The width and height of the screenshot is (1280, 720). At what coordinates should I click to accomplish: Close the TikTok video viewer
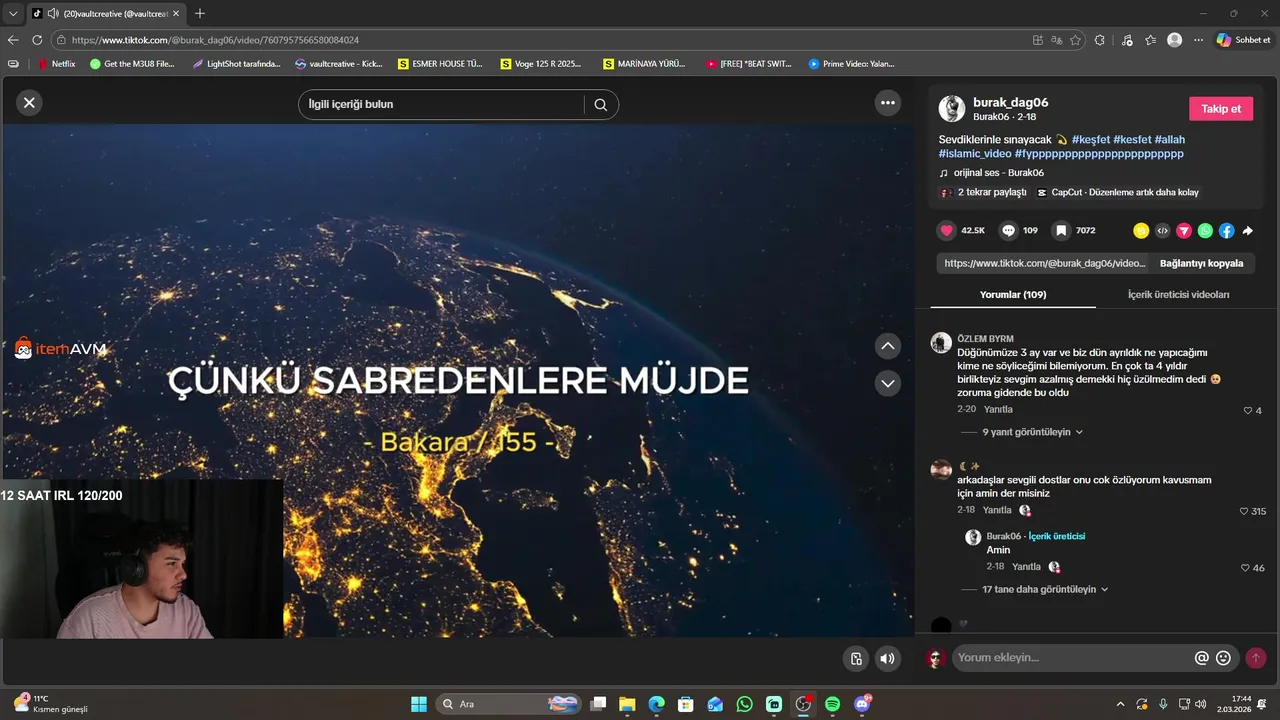coord(29,102)
